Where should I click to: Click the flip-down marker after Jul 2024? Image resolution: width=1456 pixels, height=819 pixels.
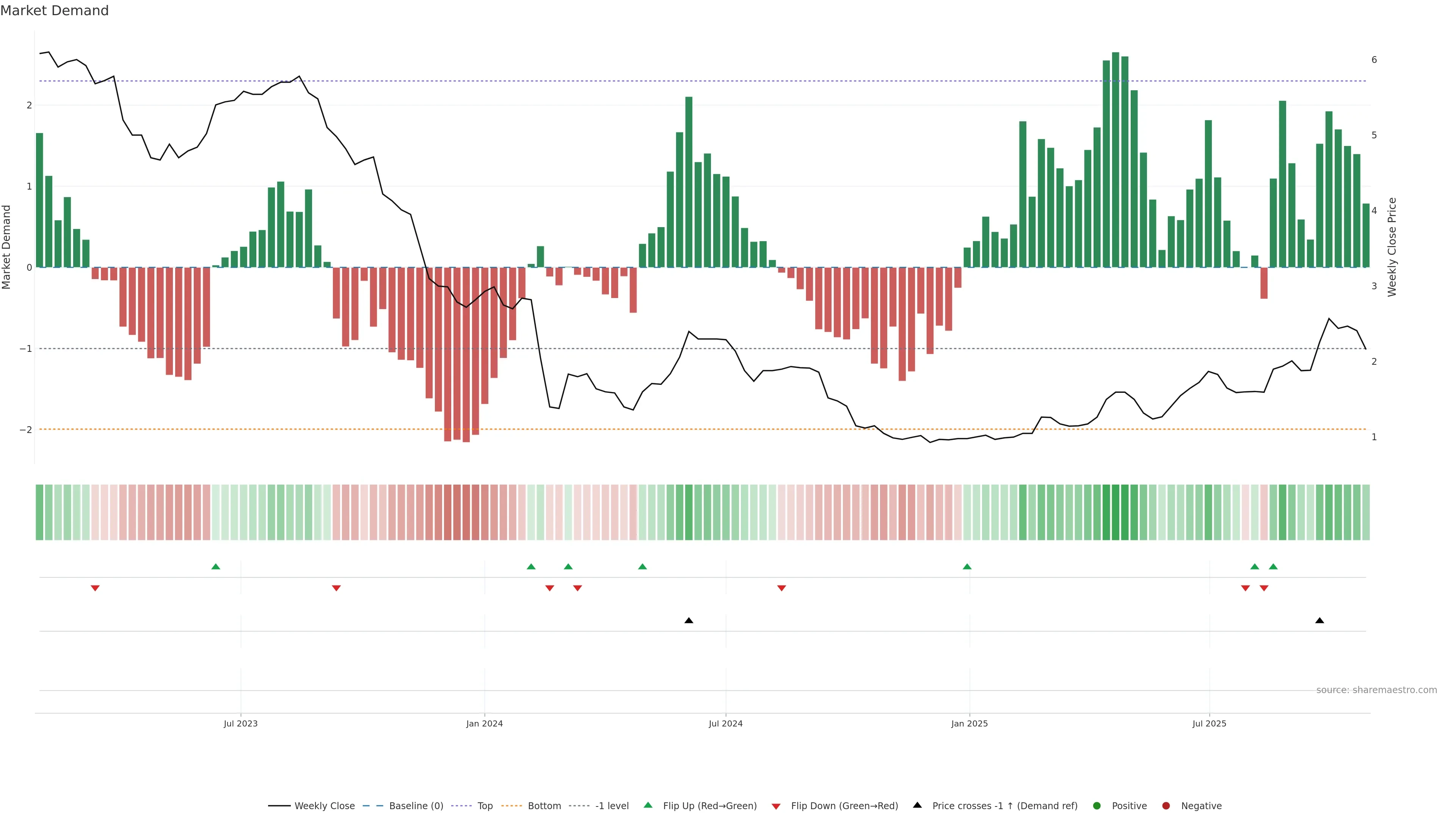(782, 588)
